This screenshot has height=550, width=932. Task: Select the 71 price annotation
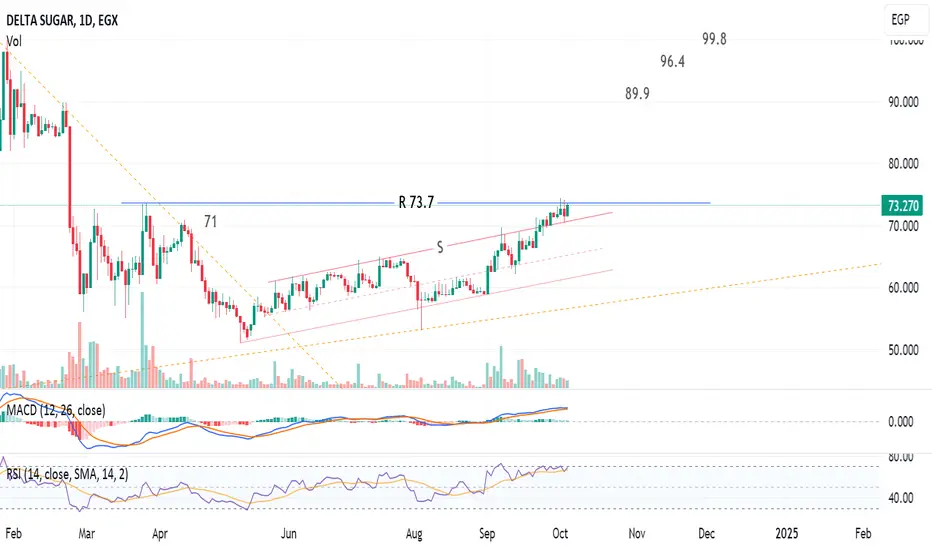click(210, 222)
